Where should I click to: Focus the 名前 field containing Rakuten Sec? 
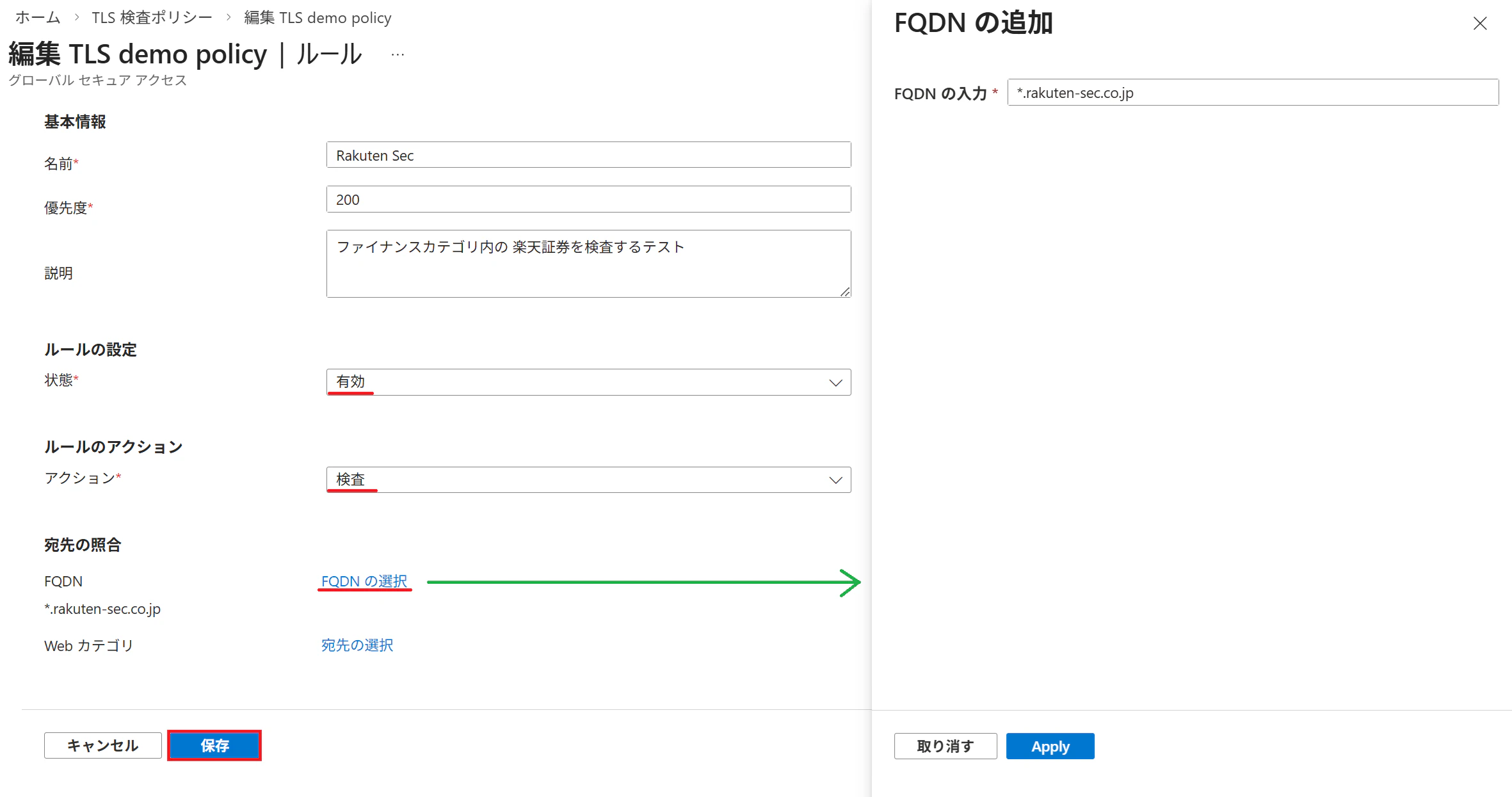(588, 156)
